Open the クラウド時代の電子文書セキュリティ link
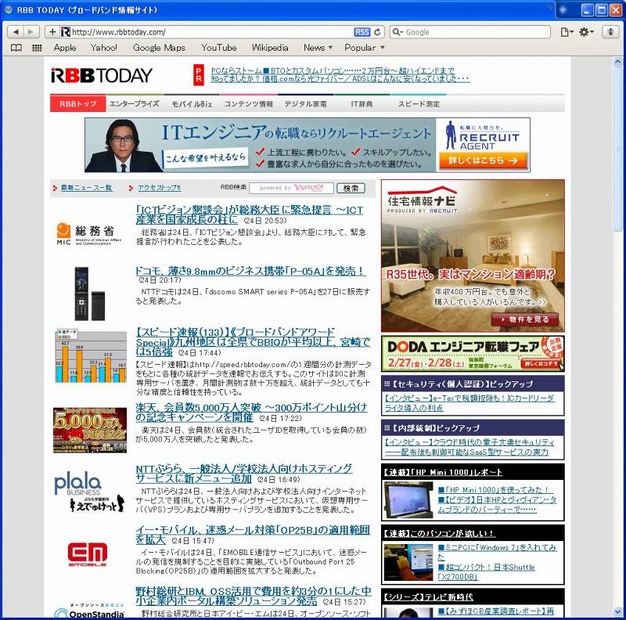This screenshot has height=620, width=626. pos(470,447)
